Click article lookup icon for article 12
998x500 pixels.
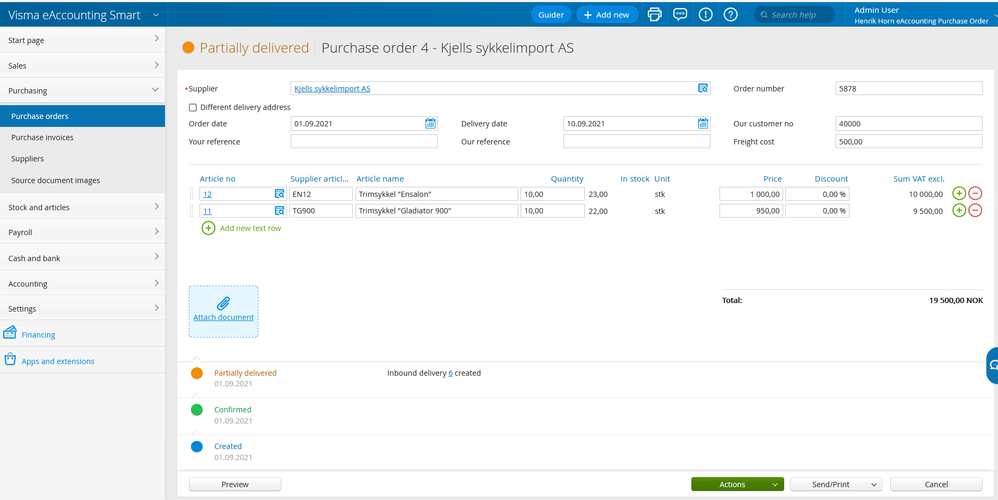(279, 194)
